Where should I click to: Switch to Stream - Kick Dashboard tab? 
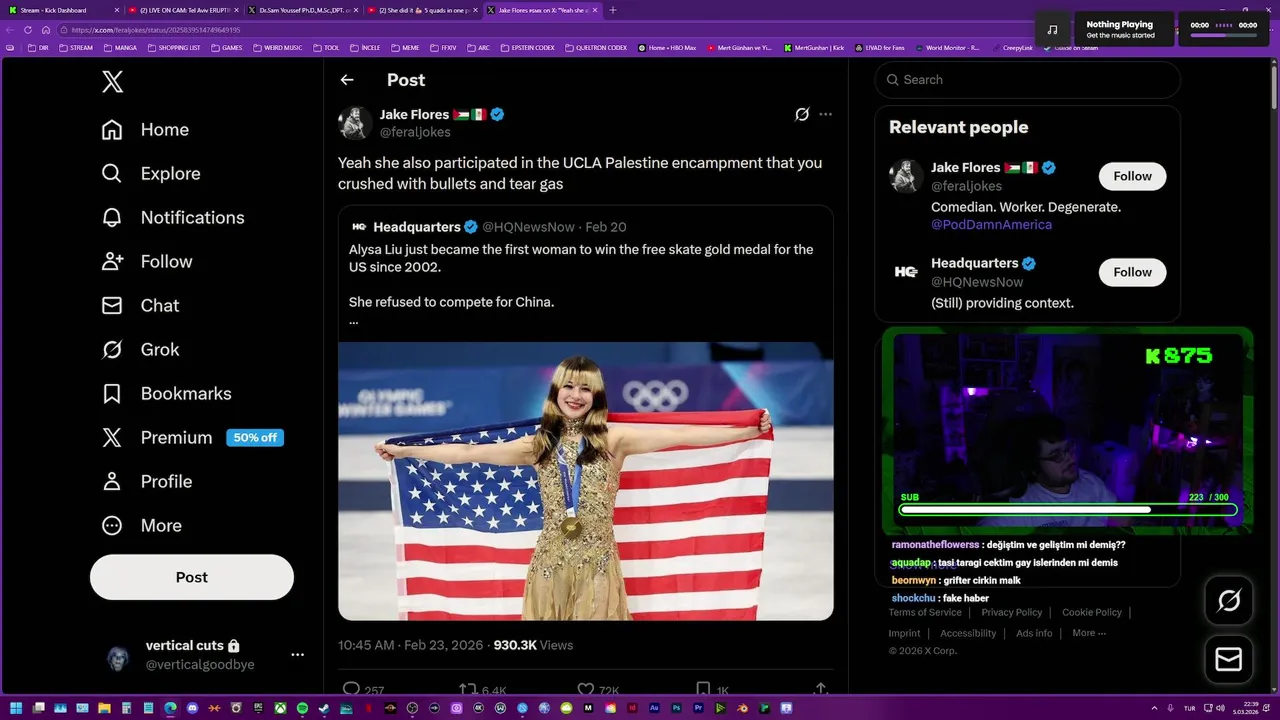pyautogui.click(x=62, y=10)
